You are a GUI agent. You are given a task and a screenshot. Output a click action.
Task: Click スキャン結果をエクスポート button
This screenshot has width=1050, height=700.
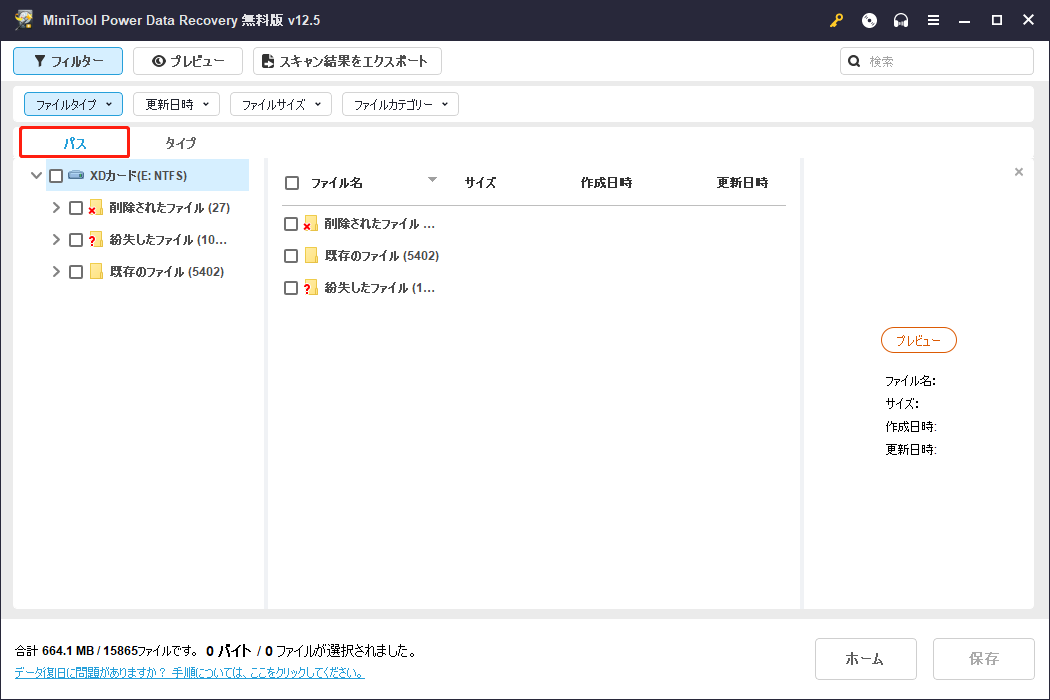point(347,61)
